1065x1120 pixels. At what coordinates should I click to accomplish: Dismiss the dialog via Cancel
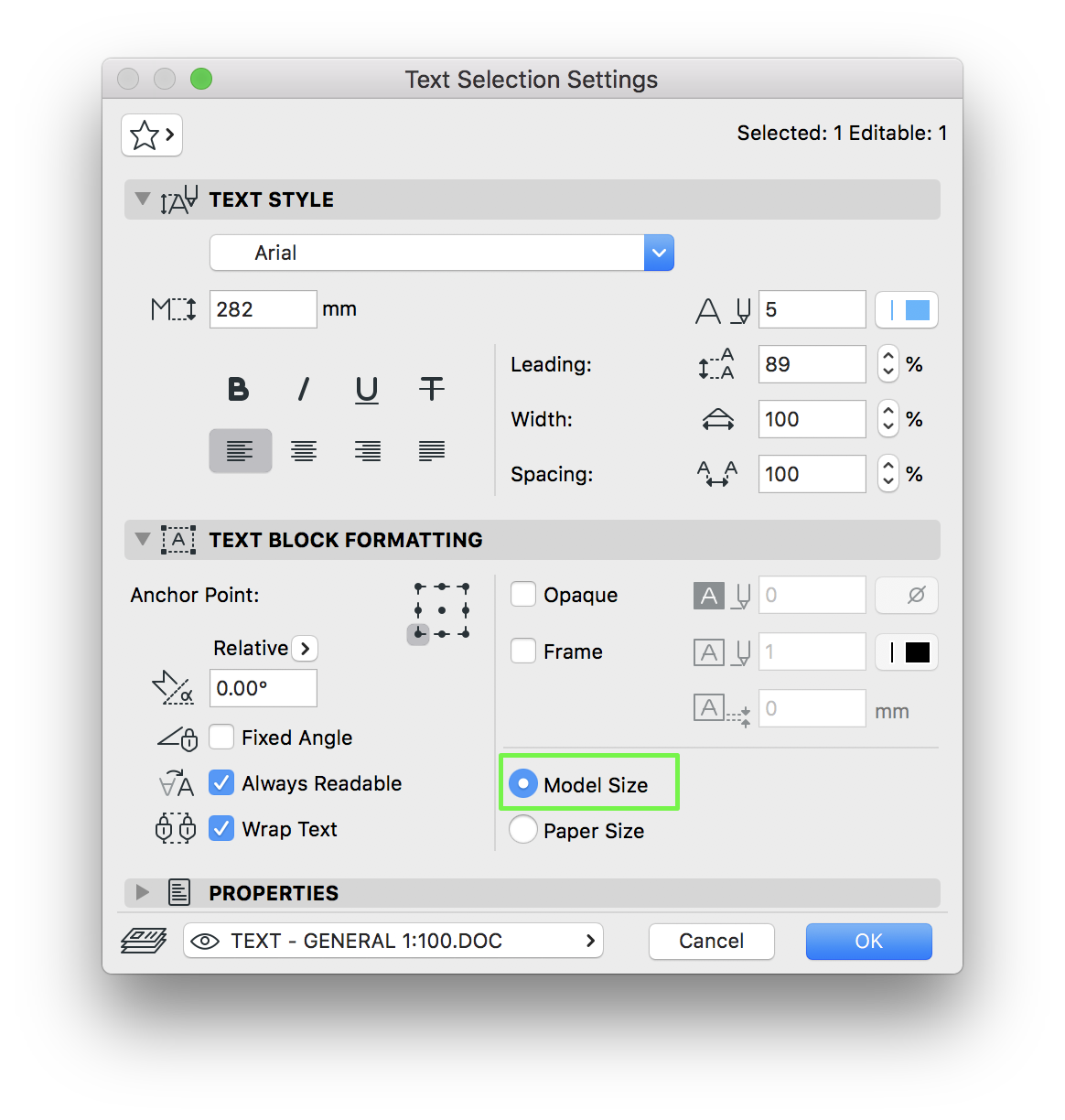point(711,941)
